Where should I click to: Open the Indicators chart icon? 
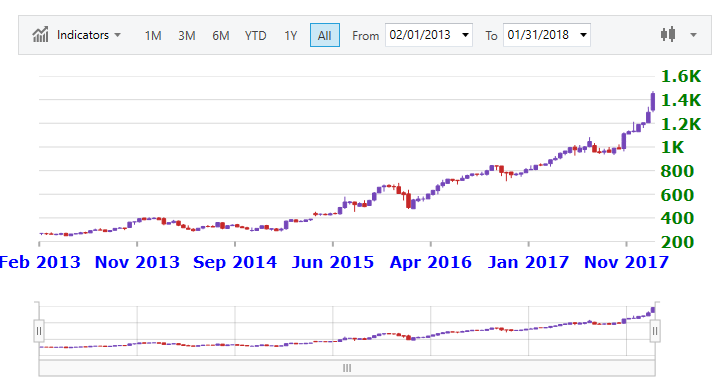40,35
